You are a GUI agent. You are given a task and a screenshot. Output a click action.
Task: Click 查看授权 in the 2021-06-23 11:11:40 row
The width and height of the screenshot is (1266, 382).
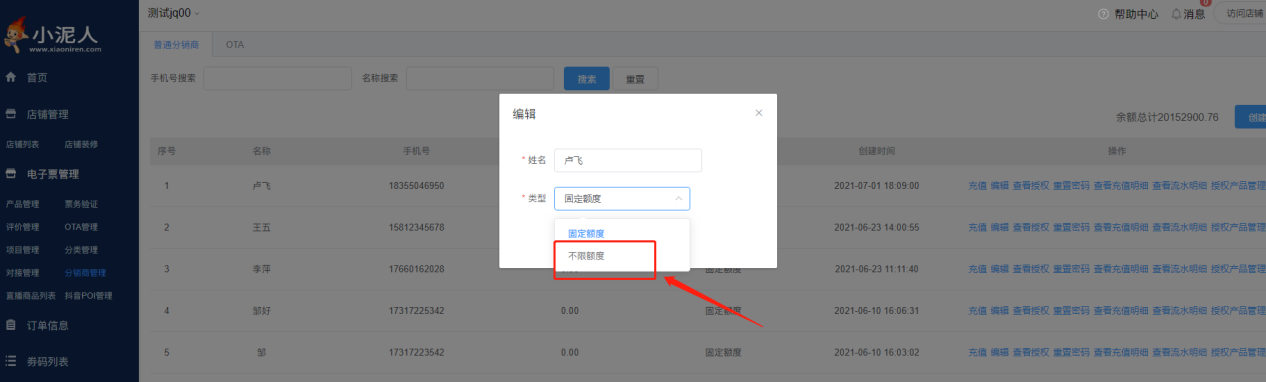click(x=1030, y=269)
